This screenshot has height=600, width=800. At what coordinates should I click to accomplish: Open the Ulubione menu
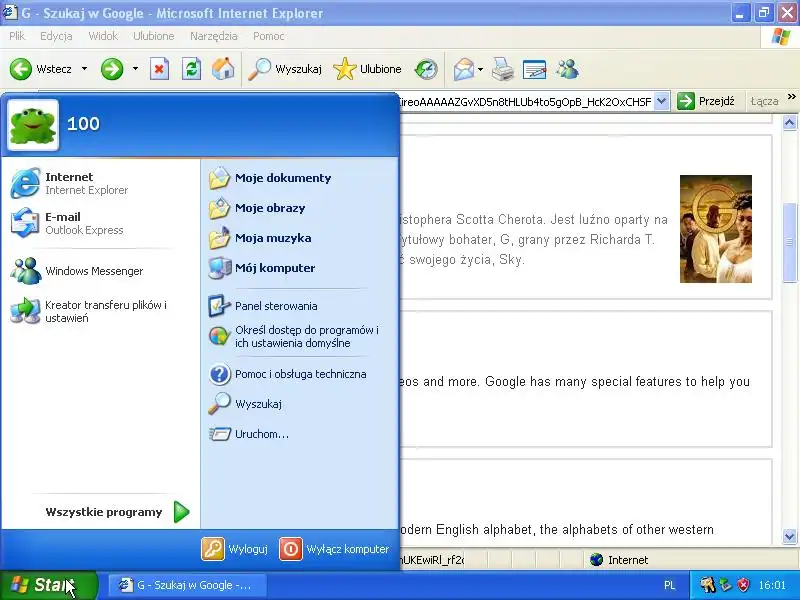click(x=154, y=36)
